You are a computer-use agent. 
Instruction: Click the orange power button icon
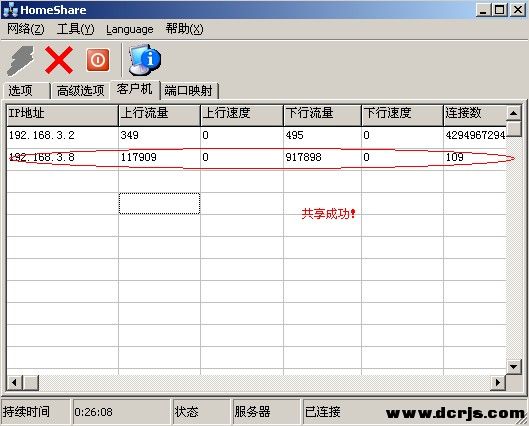[x=98, y=60]
